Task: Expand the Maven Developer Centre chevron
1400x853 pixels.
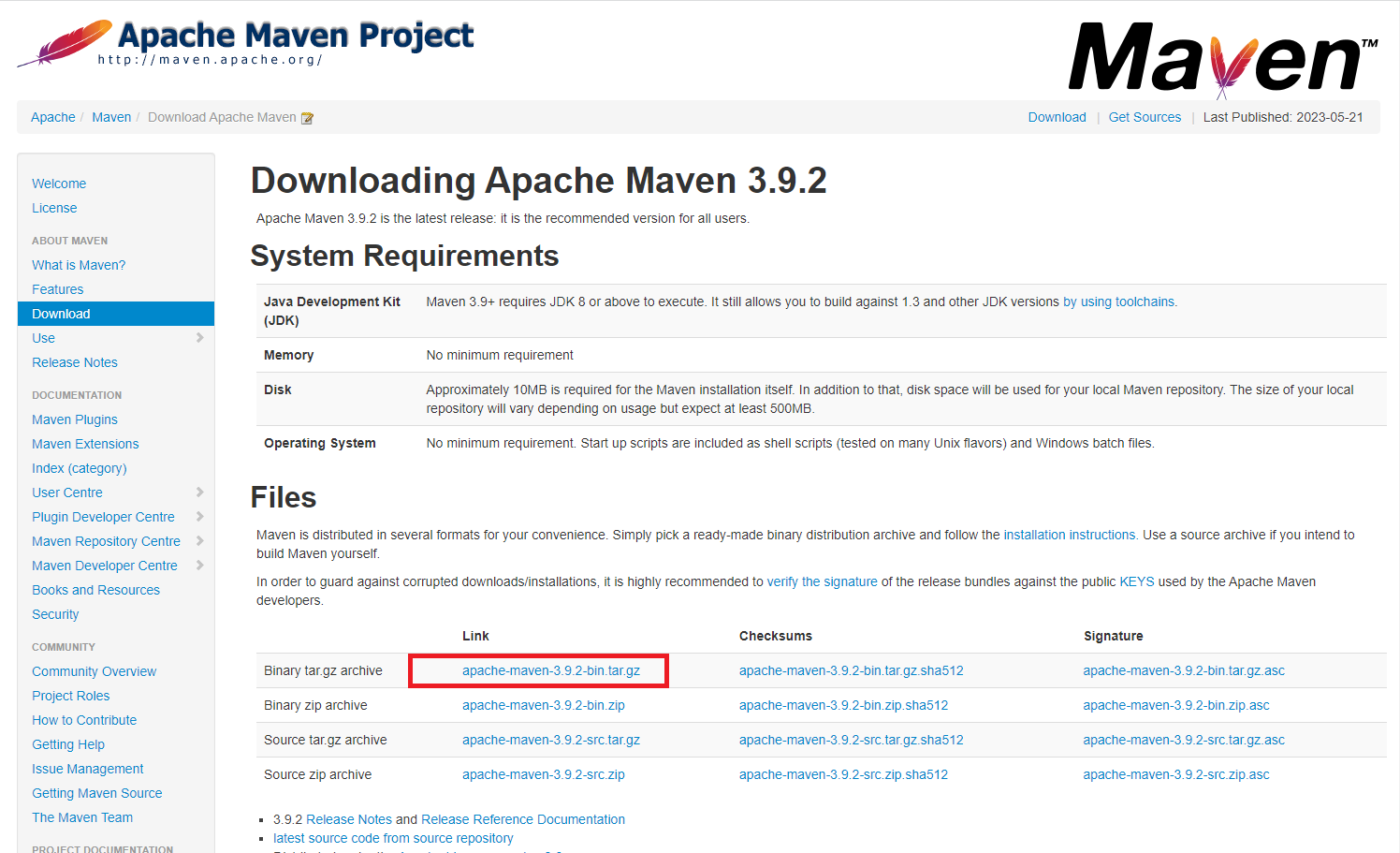Action: click(x=199, y=566)
